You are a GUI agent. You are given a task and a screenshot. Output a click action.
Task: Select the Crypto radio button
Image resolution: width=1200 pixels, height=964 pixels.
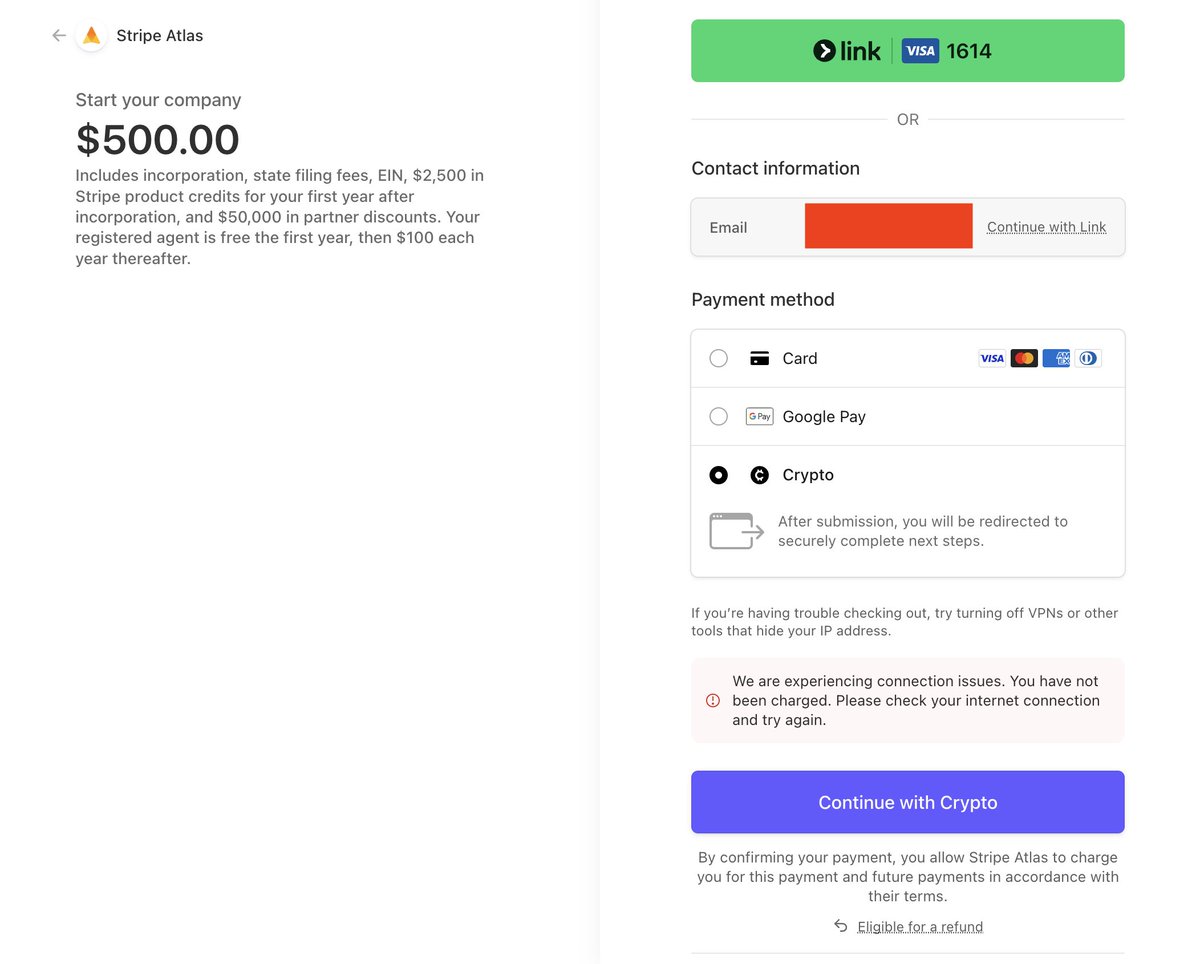(719, 475)
